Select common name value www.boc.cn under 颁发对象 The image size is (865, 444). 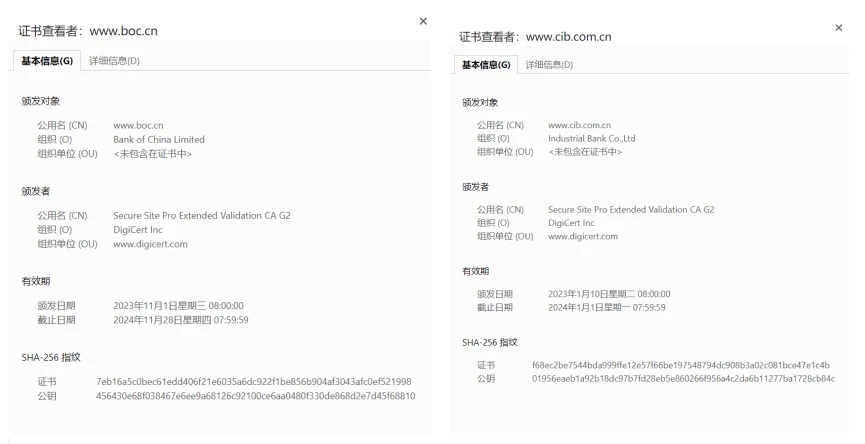coord(138,125)
